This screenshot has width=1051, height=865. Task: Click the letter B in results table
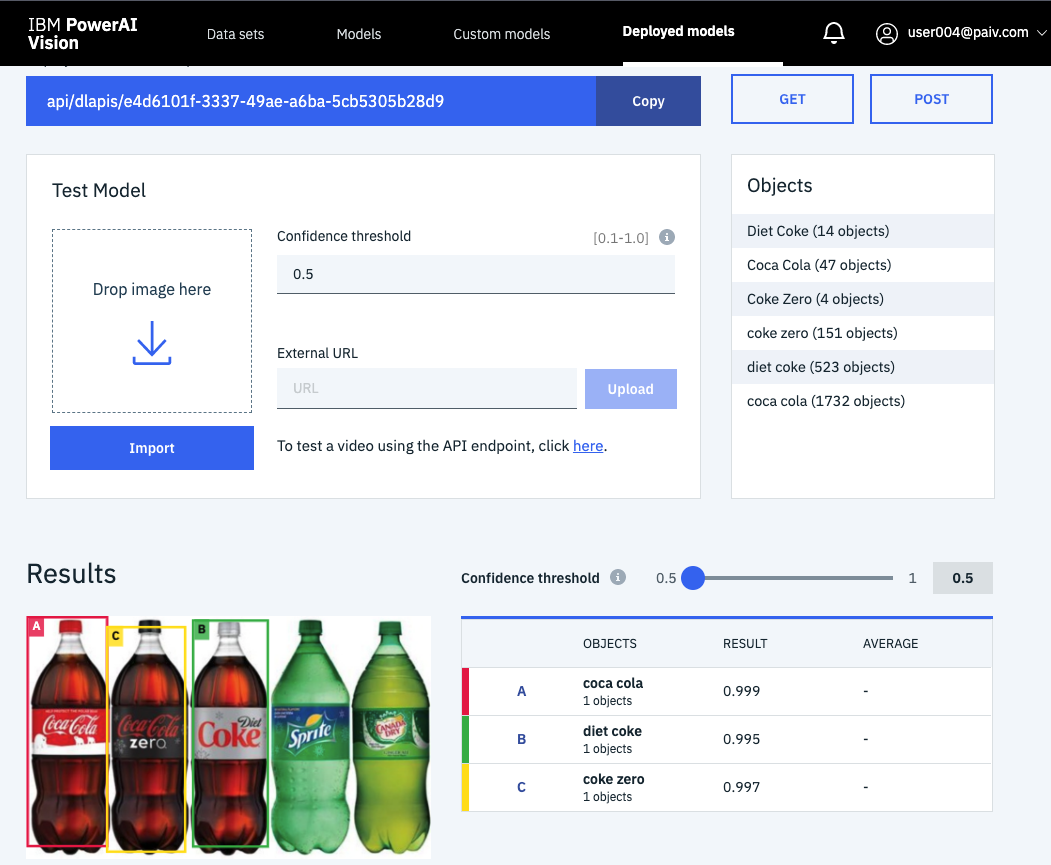[521, 740]
